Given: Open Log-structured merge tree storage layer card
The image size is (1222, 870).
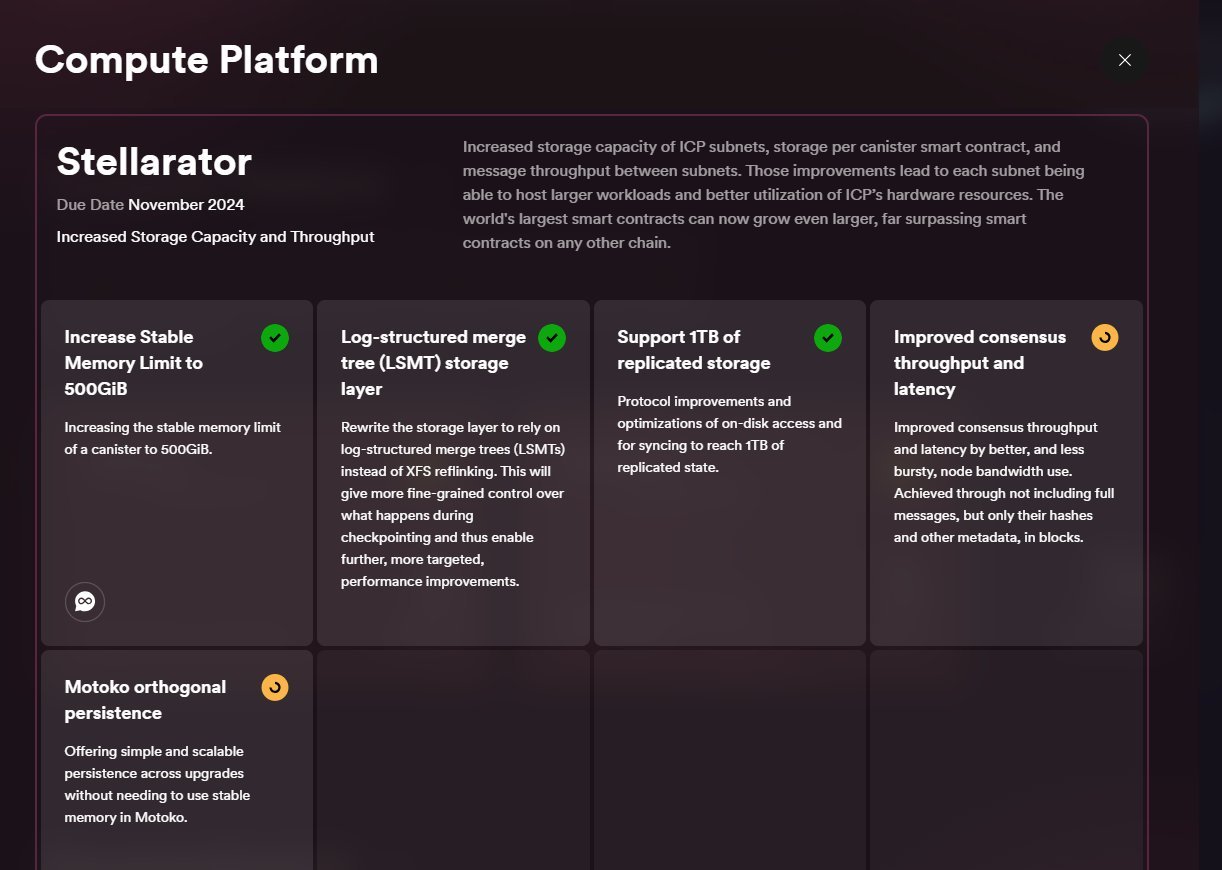Looking at the screenshot, I should click(433, 362).
